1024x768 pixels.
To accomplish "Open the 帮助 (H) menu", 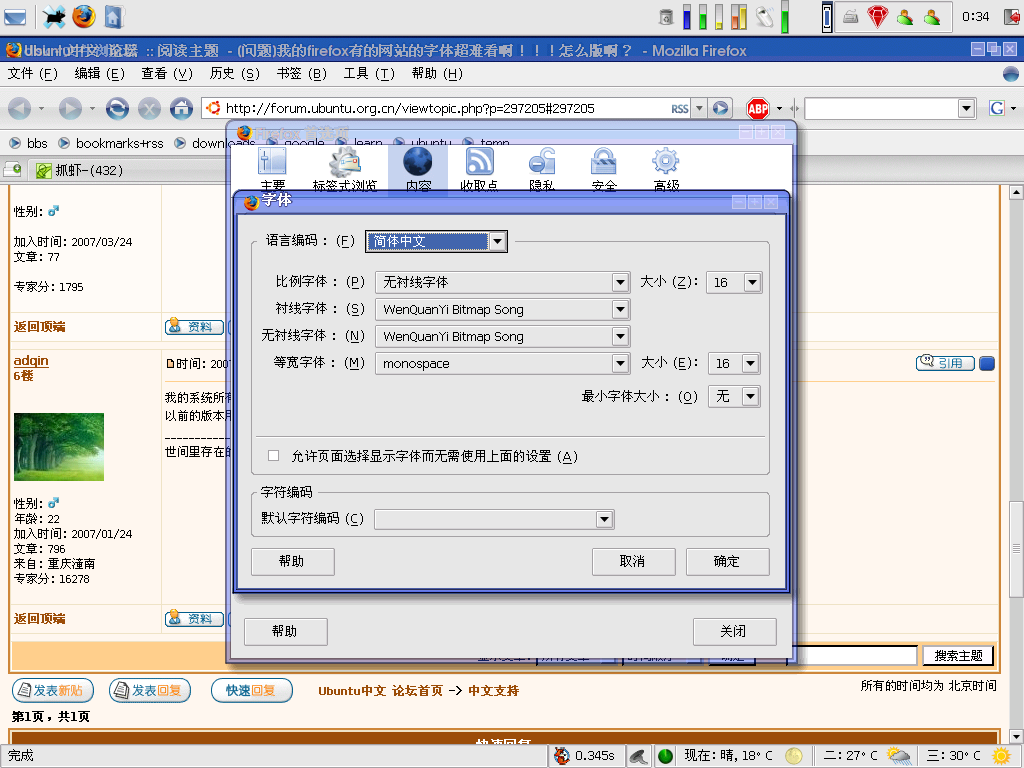I will [x=437, y=74].
